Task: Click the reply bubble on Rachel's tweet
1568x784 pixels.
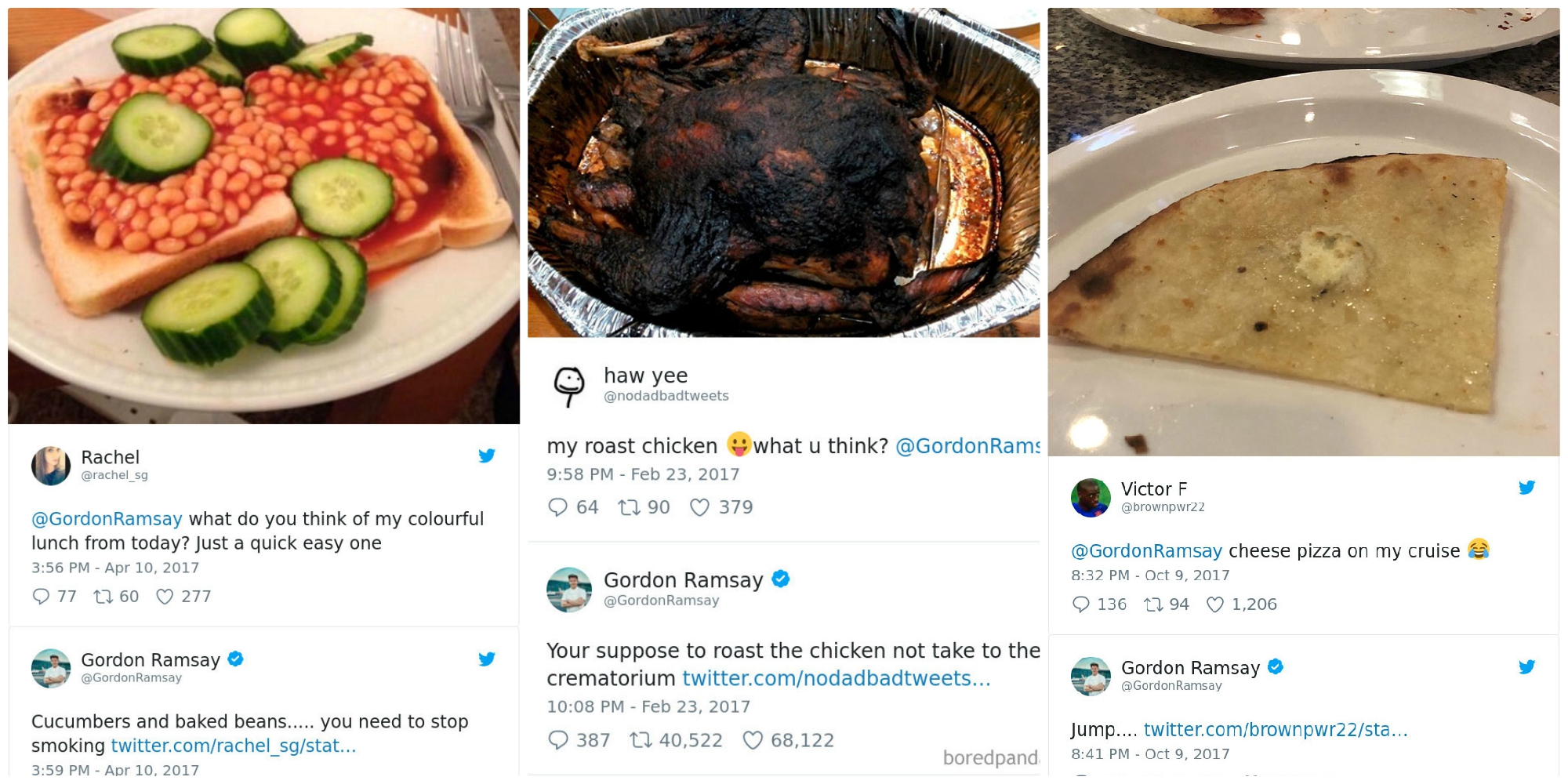Action: [41, 597]
